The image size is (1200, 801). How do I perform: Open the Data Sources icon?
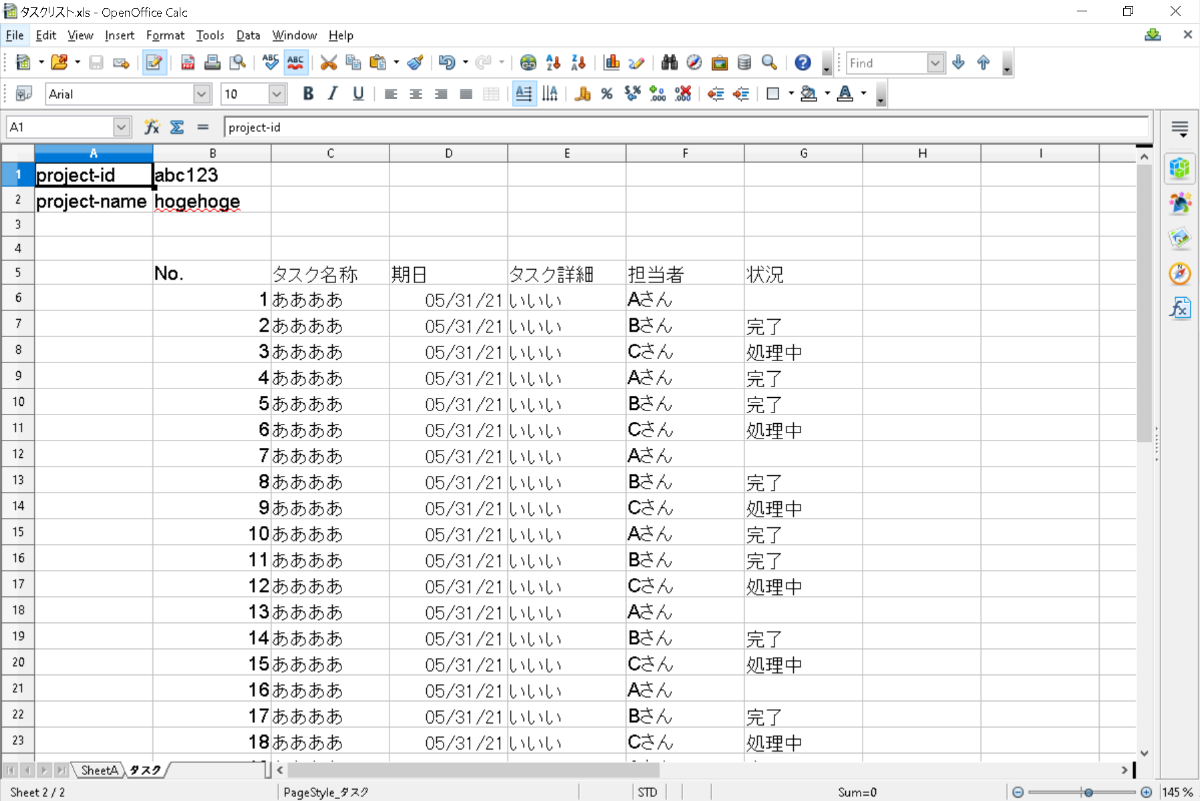point(744,62)
